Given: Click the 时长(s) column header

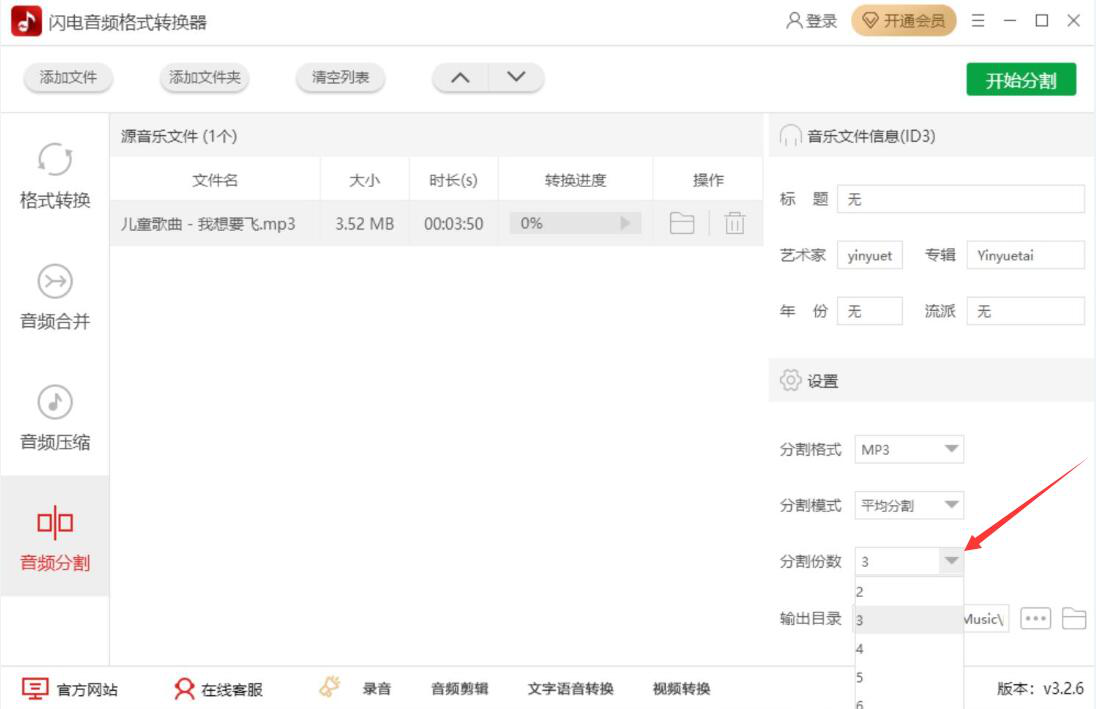Looking at the screenshot, I should tap(453, 180).
